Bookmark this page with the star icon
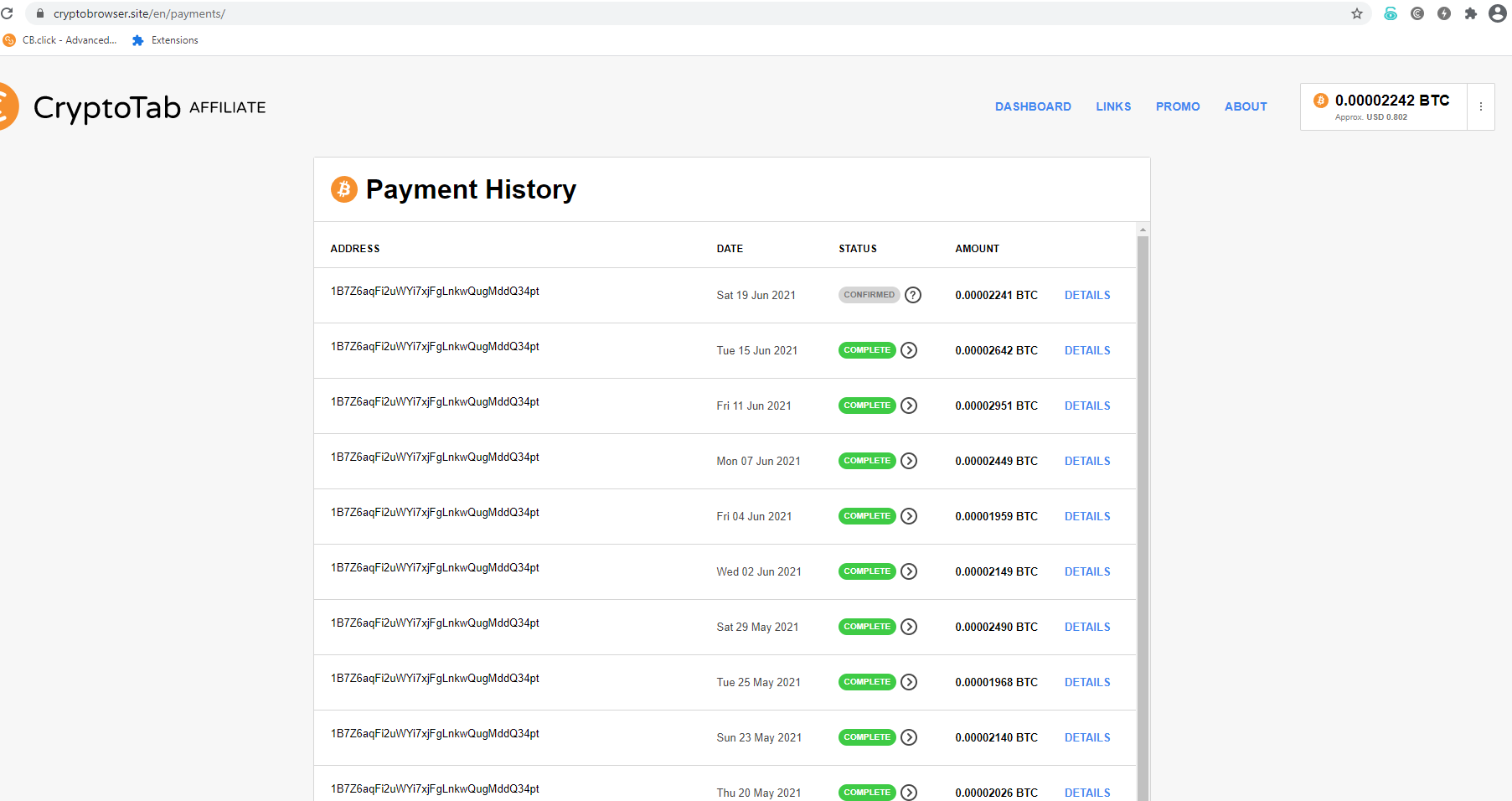Viewport: 1512px width, 801px height. (1357, 13)
